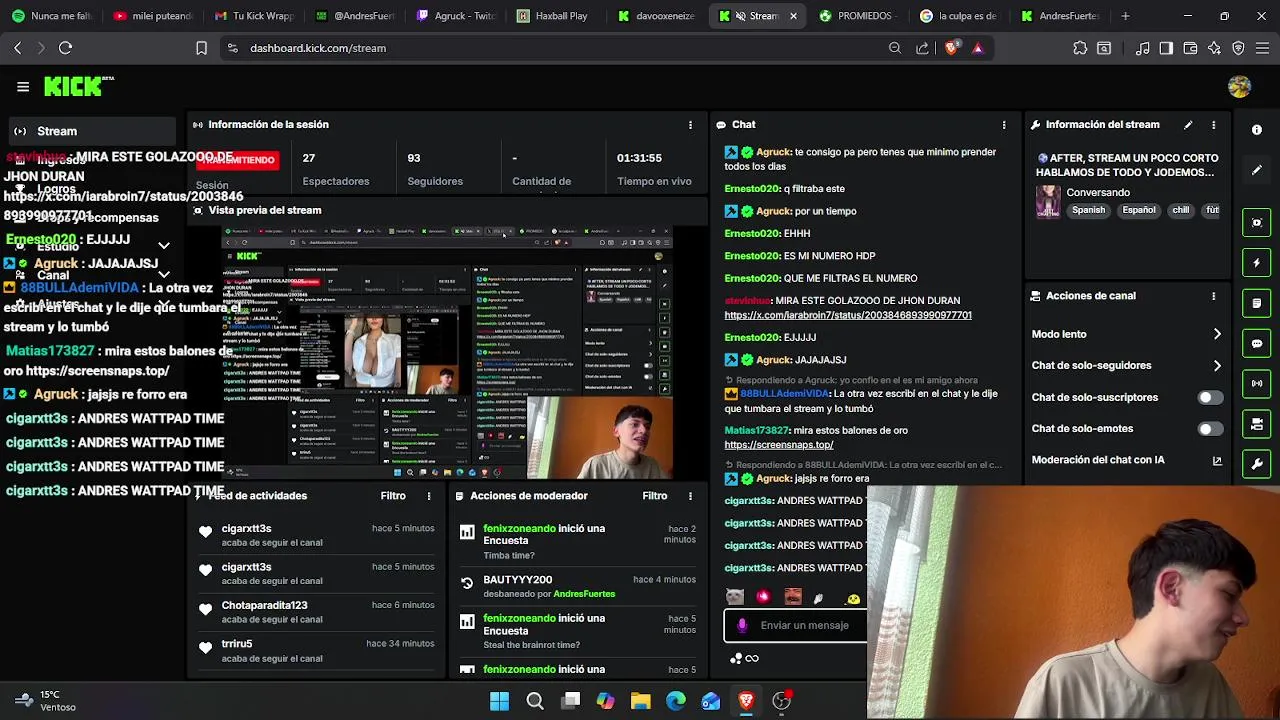Open Feed de actividades Filtro dropdown
Screen dimensions: 1280x720
pos(393,496)
